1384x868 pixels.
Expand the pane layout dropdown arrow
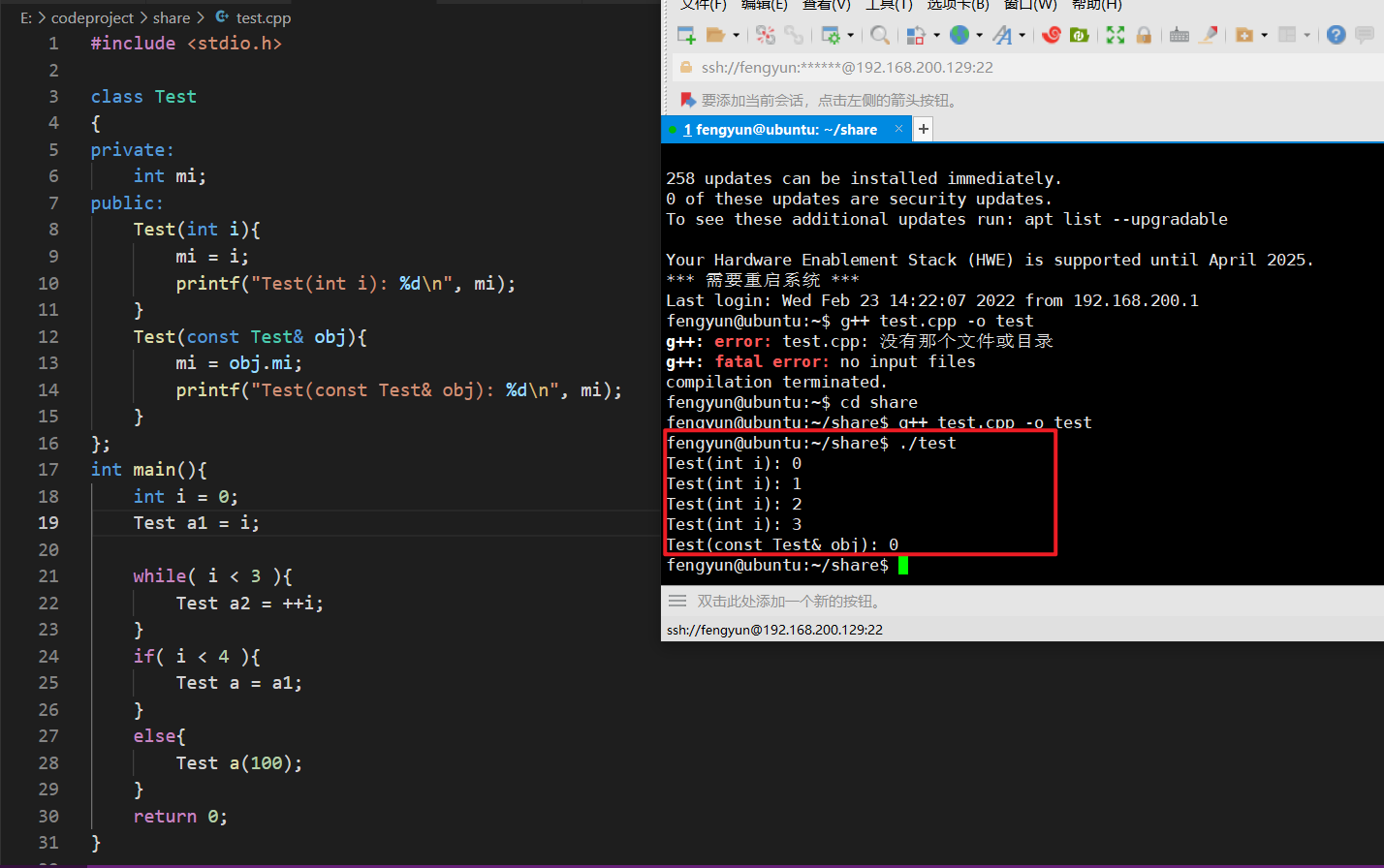point(1306,35)
